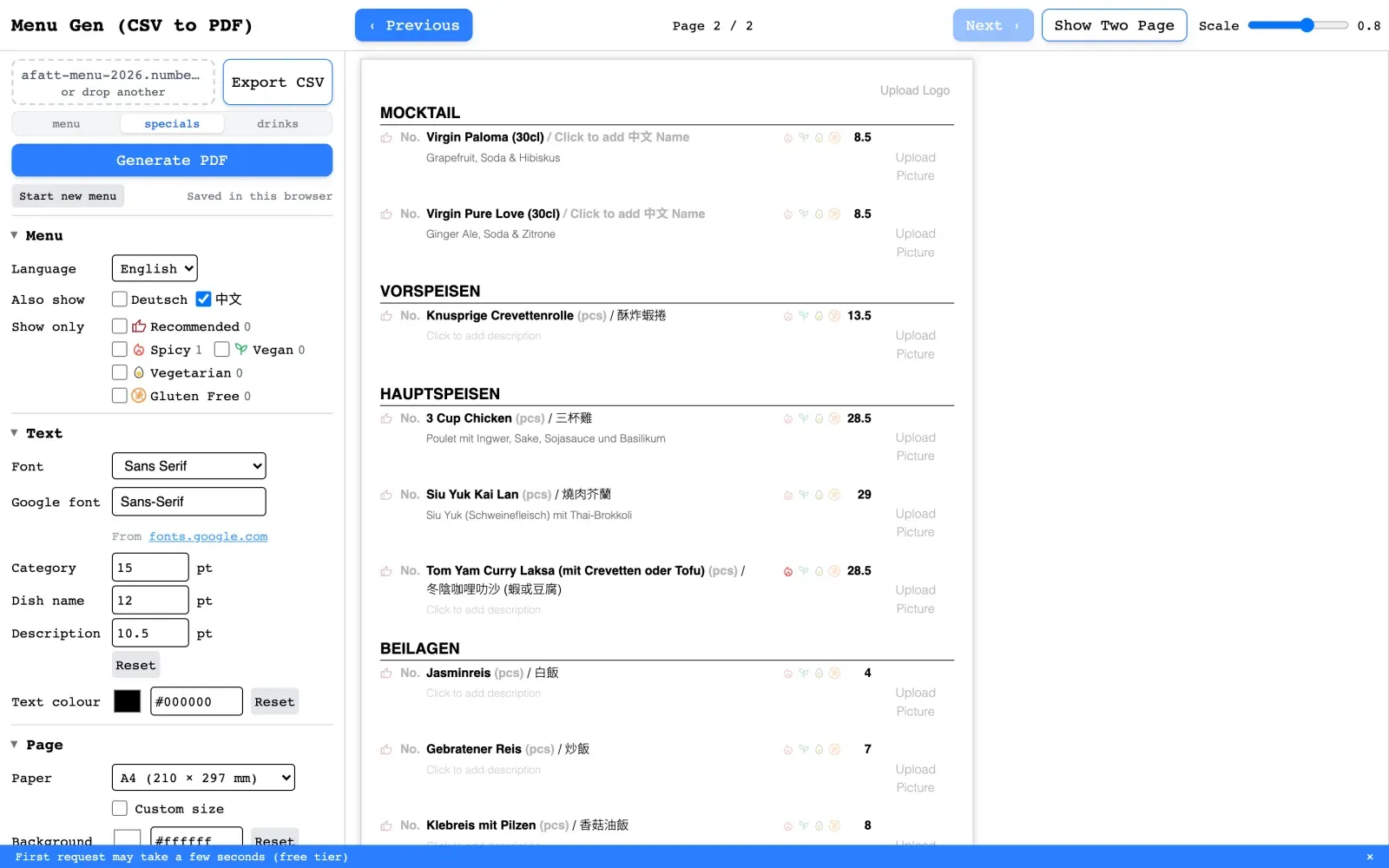Screen dimensions: 1389x868
Task: Toggle gluten-free icon on 3 Cup Chicken
Action: click(834, 418)
